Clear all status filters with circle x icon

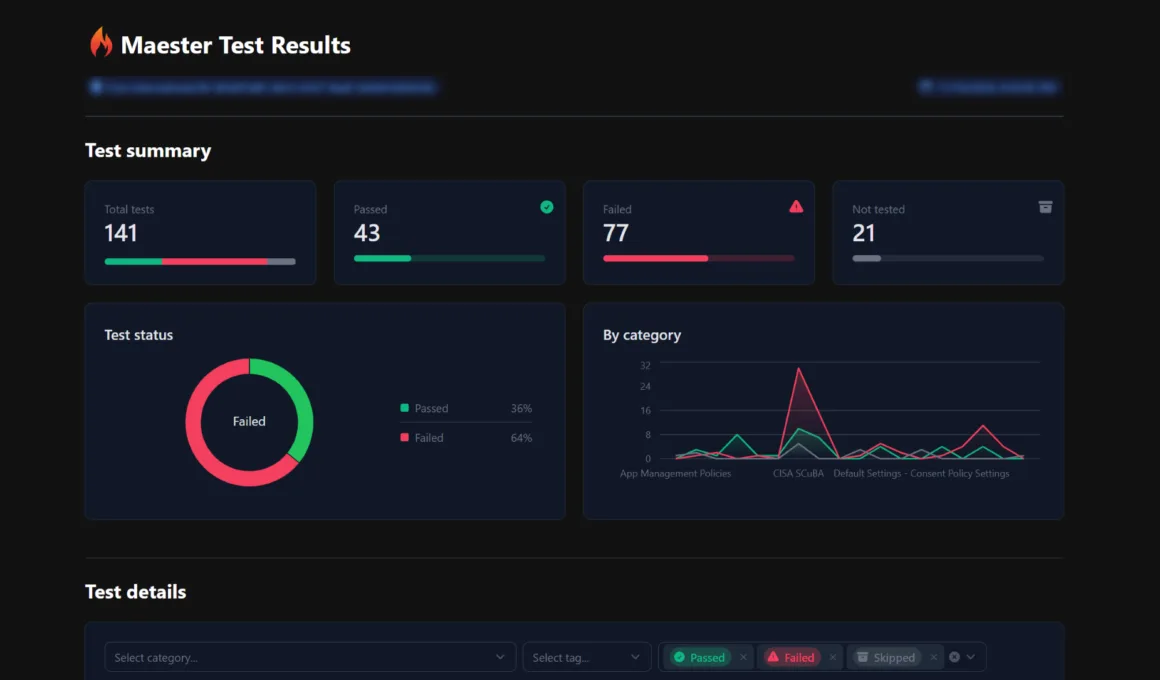pos(954,657)
